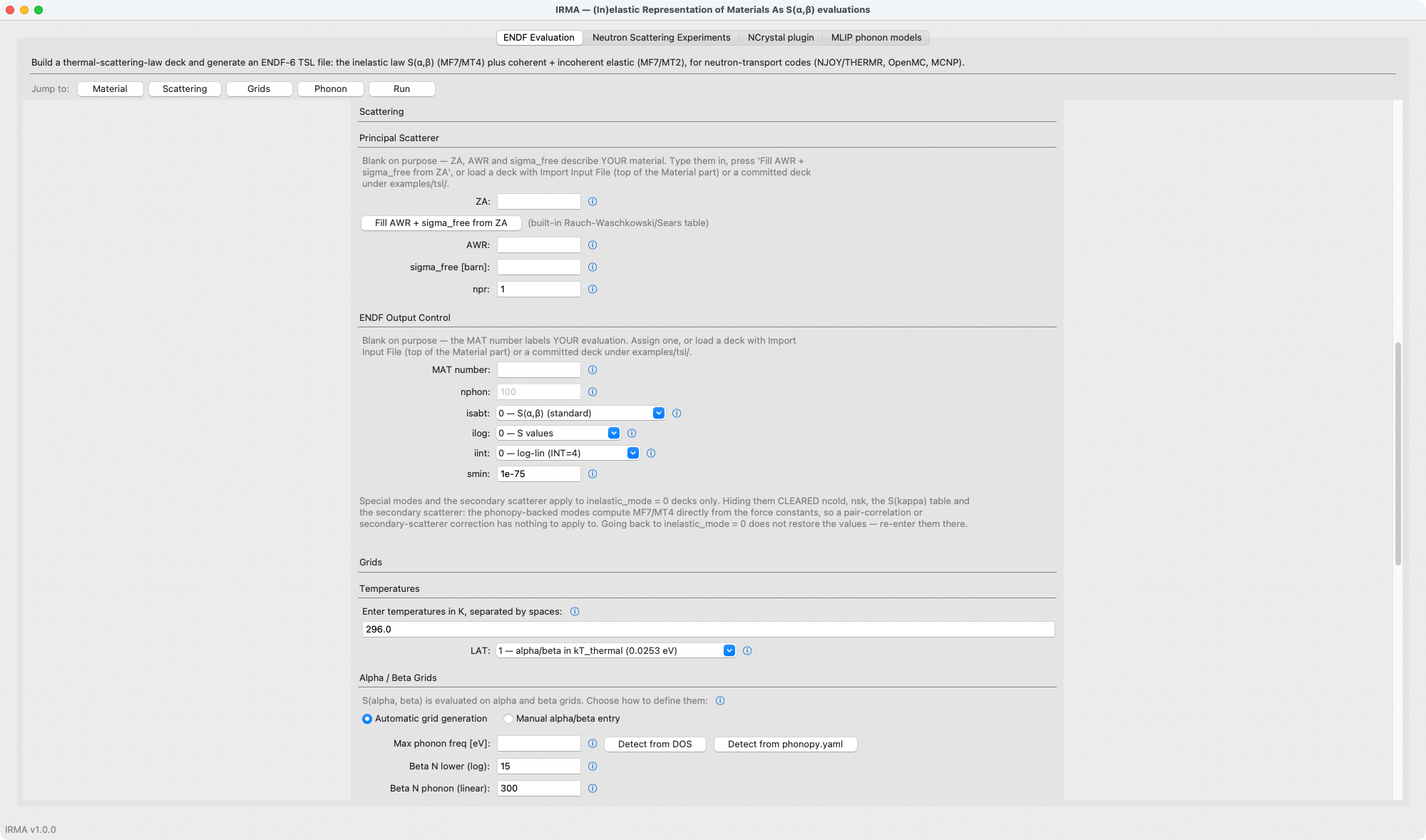1426x840 pixels.
Task: Jump to the Material section
Action: click(x=110, y=89)
